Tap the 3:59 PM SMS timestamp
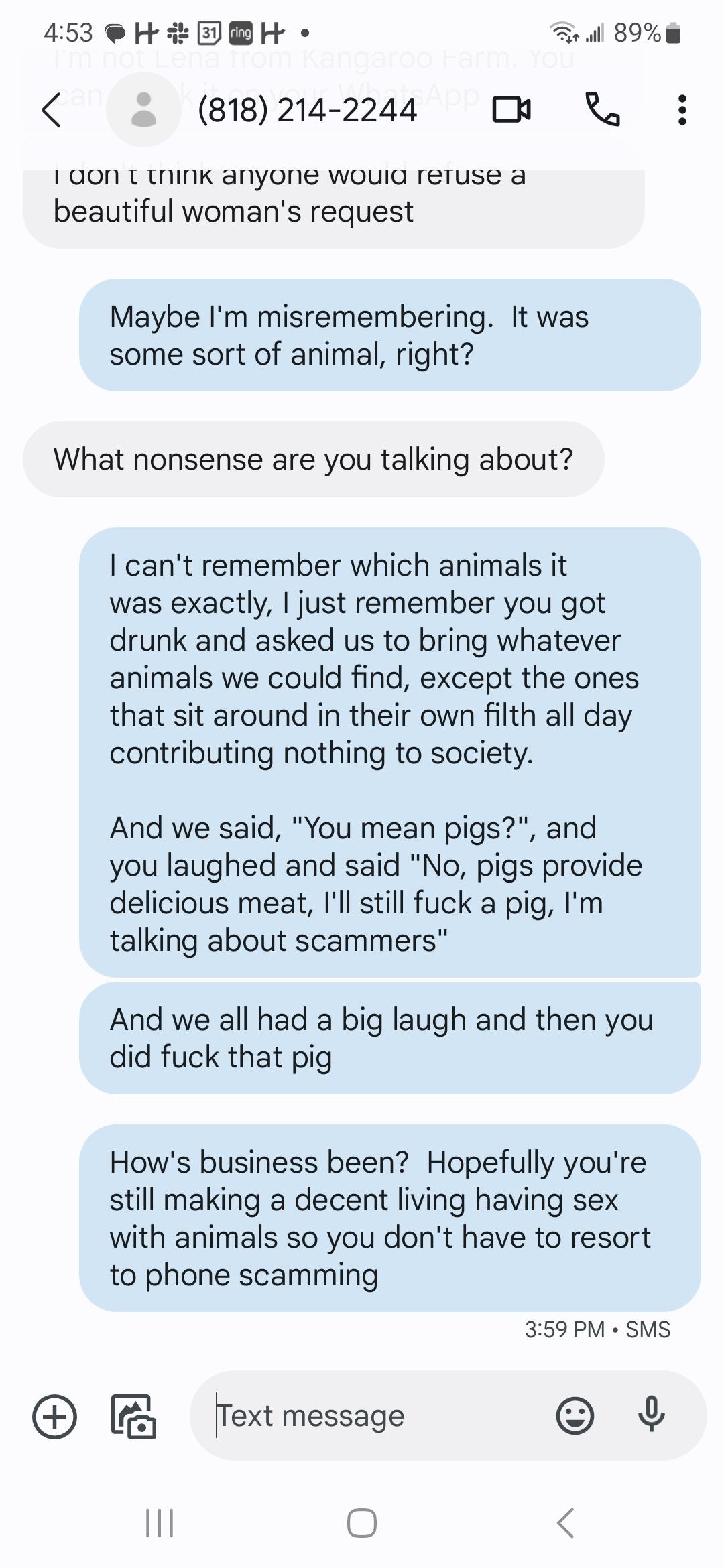Screen dimensions: 724x1568 tap(597, 1329)
